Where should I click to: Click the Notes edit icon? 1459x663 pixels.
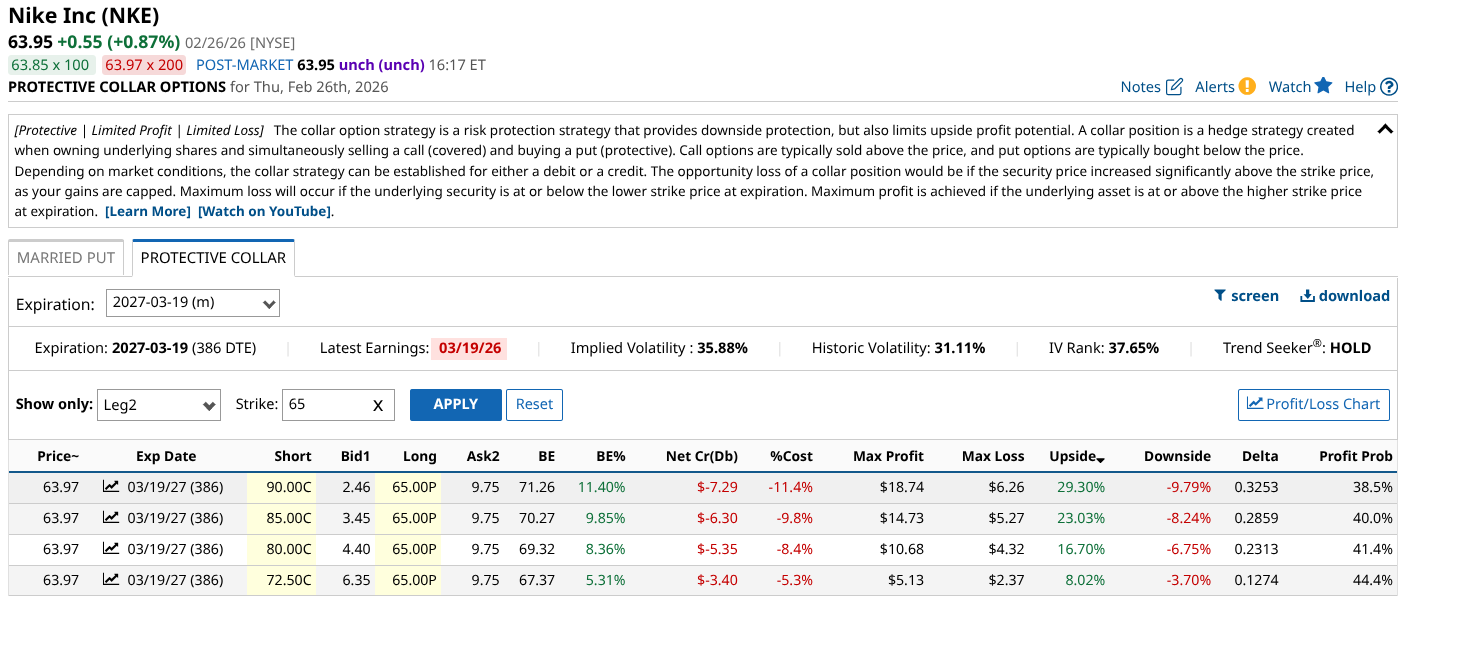(1175, 87)
